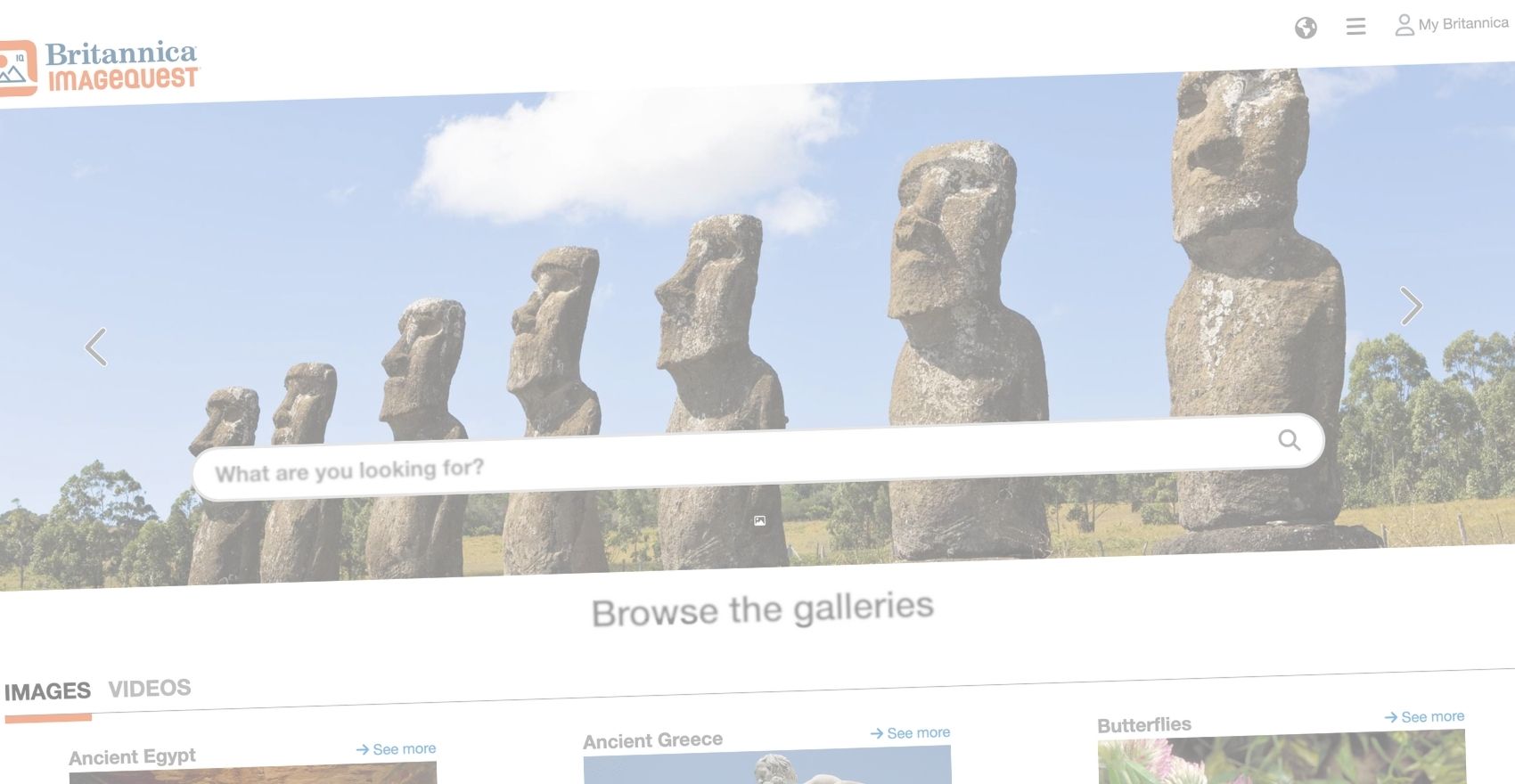The height and width of the screenshot is (784, 1515).
Task: Open the hamburger menu icon
Action: coord(1355,27)
